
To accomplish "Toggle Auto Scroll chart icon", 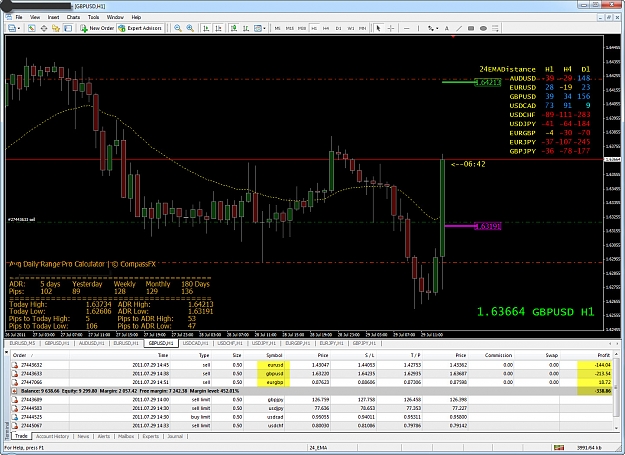I will coord(206,28).
